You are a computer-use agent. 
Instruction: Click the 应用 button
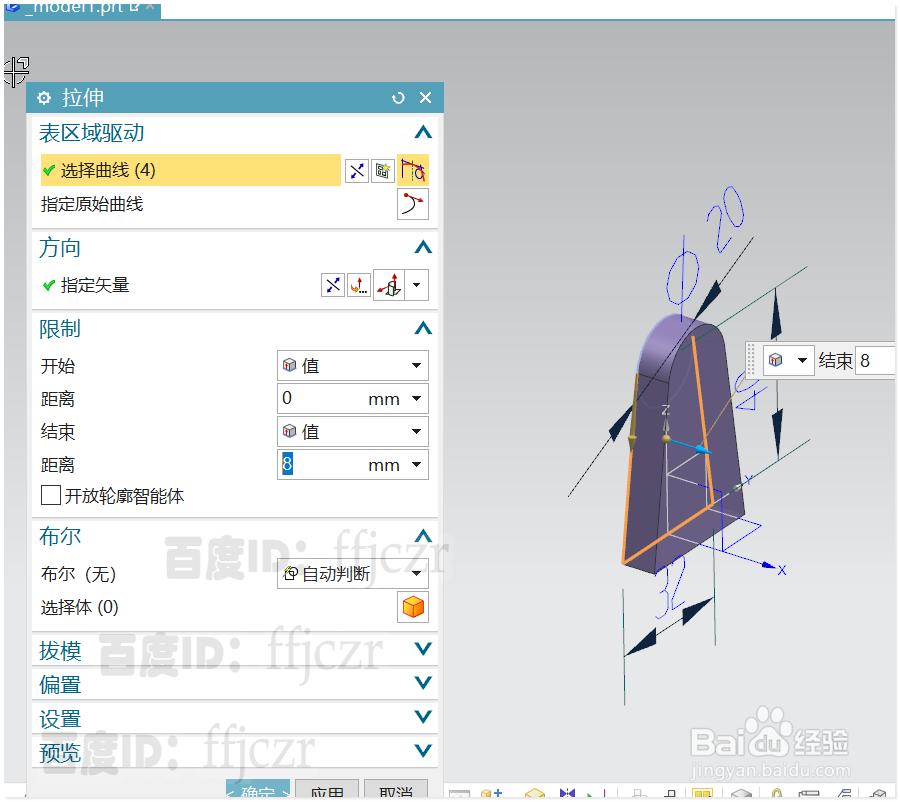tap(327, 790)
